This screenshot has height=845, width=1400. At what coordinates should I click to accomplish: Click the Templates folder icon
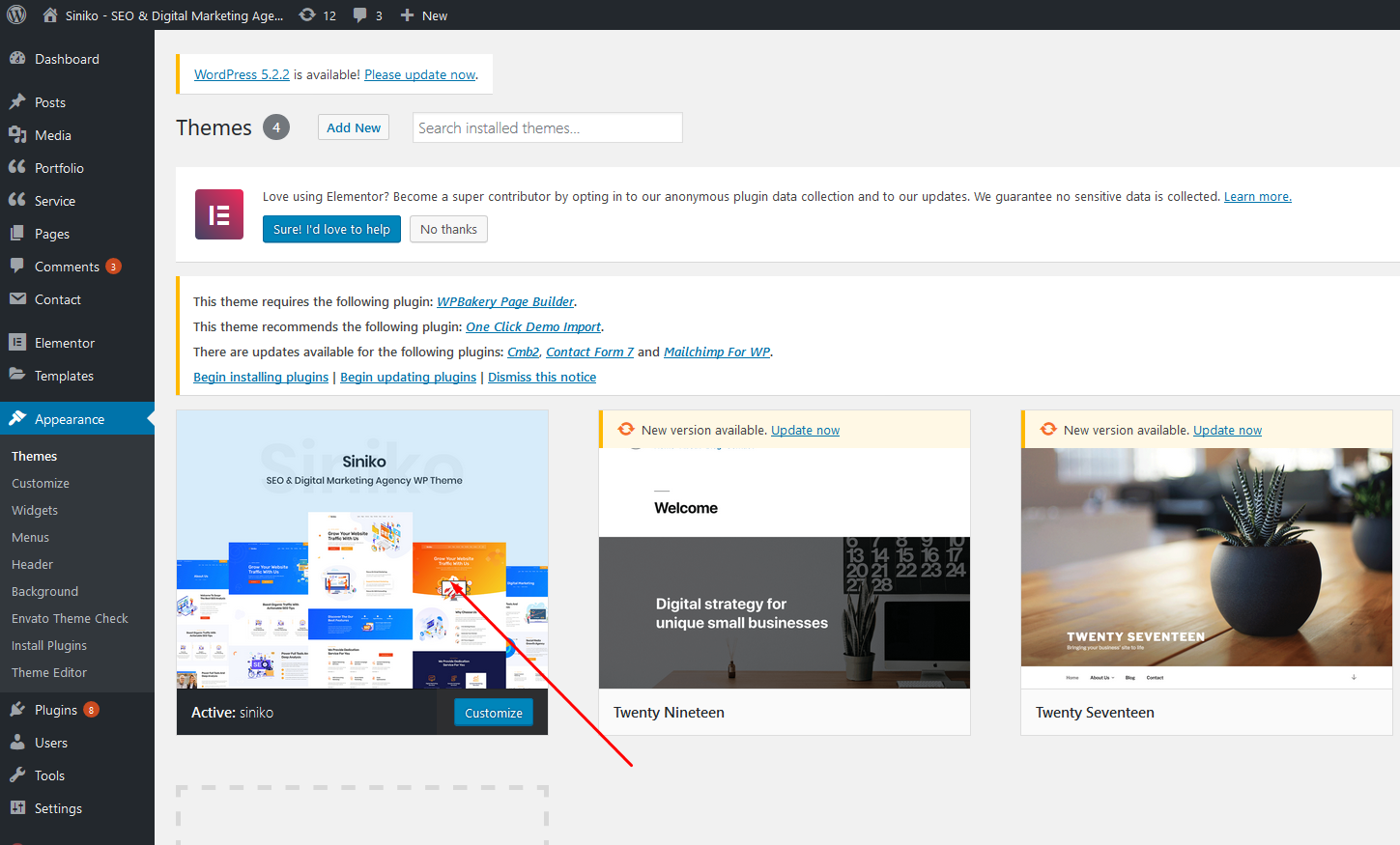pos(17,375)
